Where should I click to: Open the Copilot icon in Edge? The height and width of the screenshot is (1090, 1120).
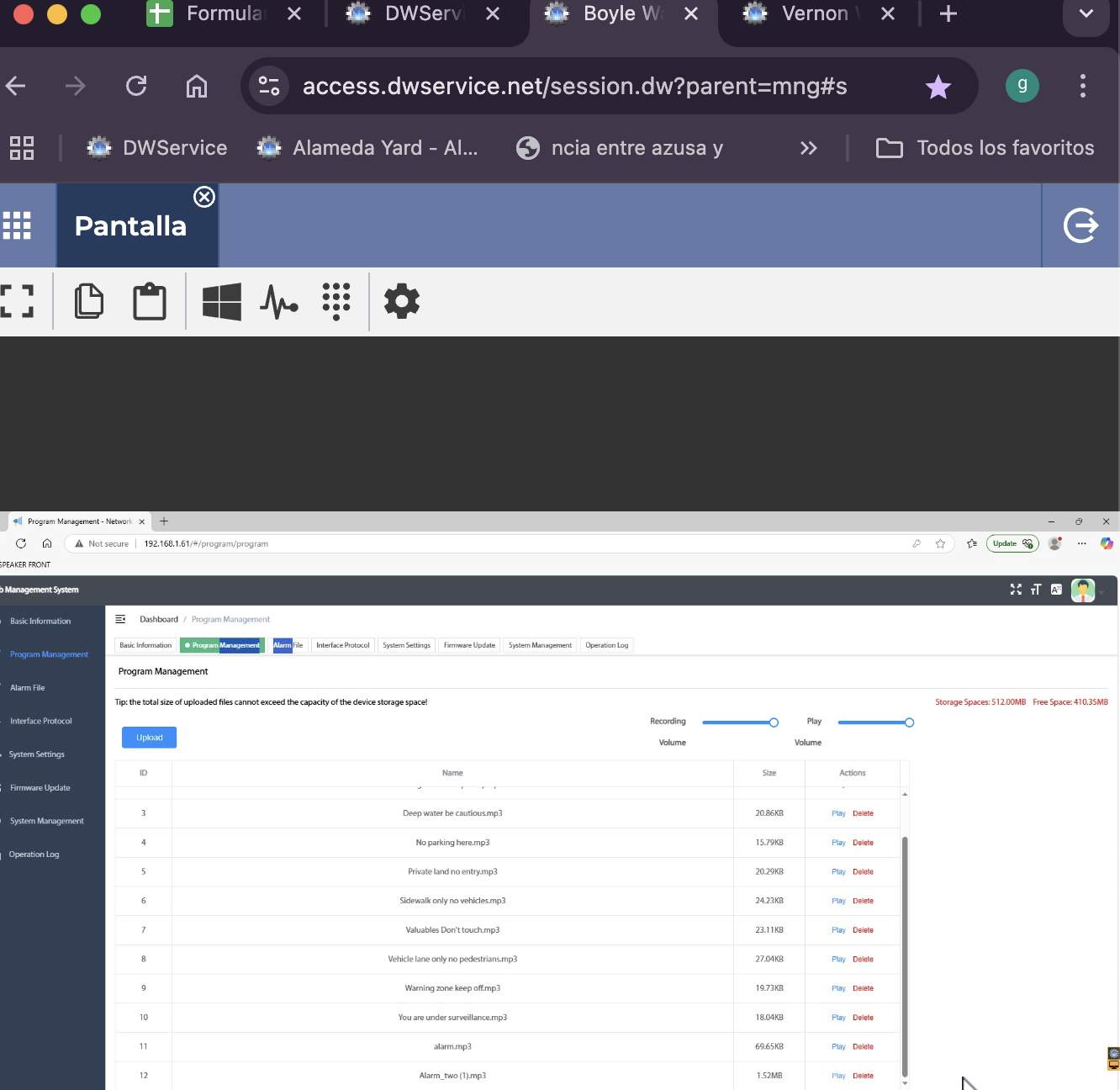[1107, 543]
